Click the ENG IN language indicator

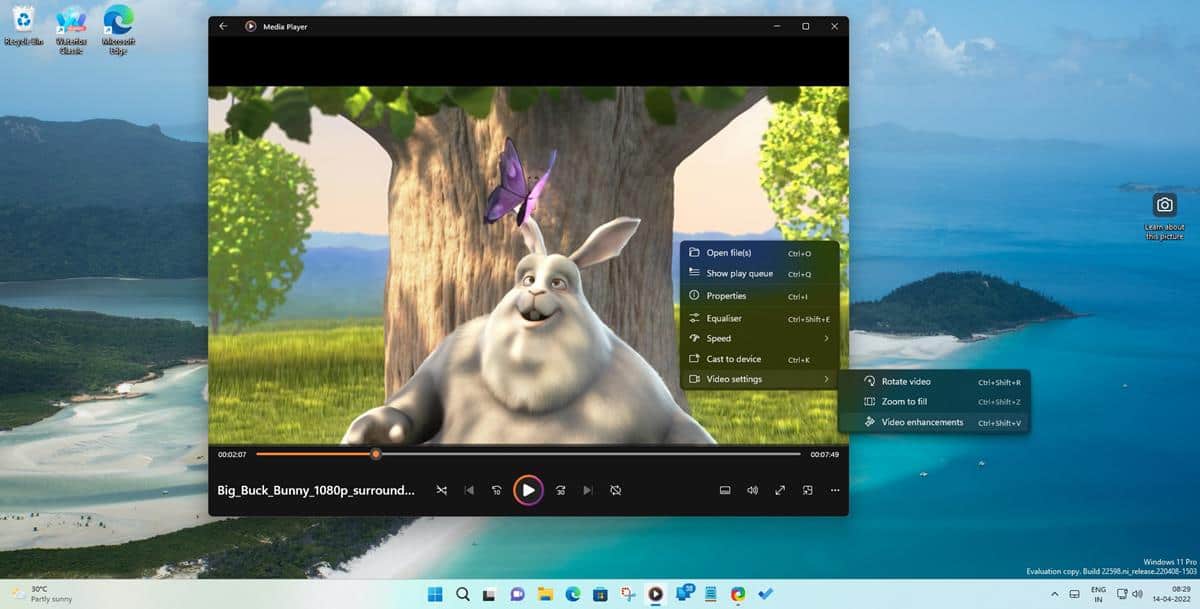coord(1098,594)
